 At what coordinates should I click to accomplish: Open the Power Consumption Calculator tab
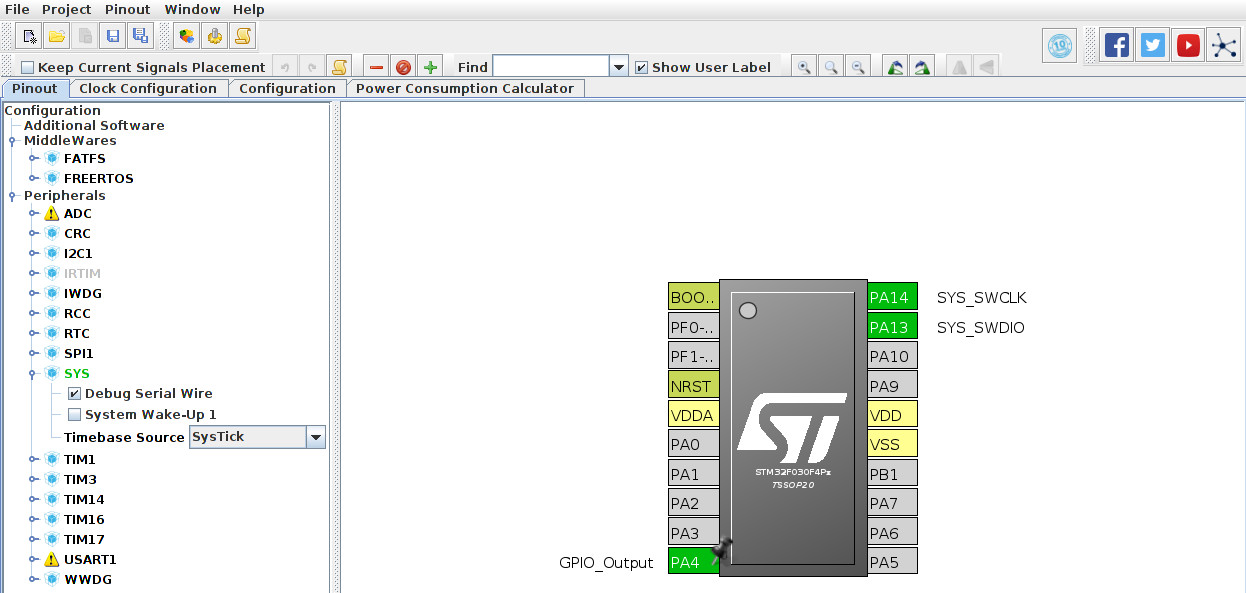pyautogui.click(x=465, y=89)
